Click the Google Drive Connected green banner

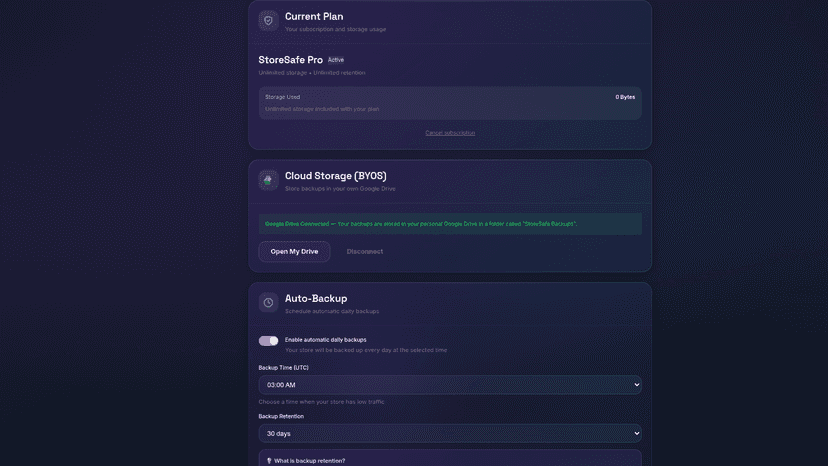[x=450, y=224]
